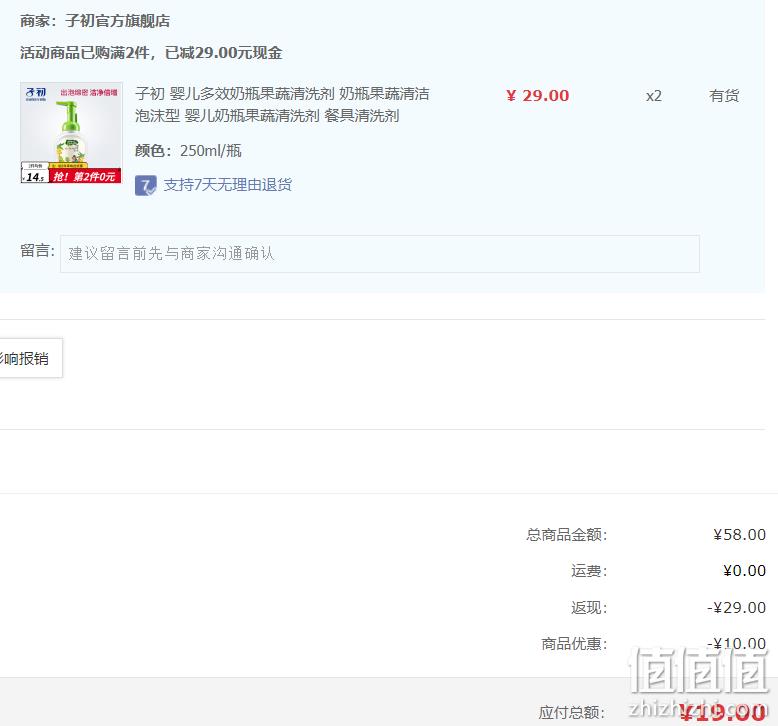
Task: Select 返现 label
Action: coord(589,607)
